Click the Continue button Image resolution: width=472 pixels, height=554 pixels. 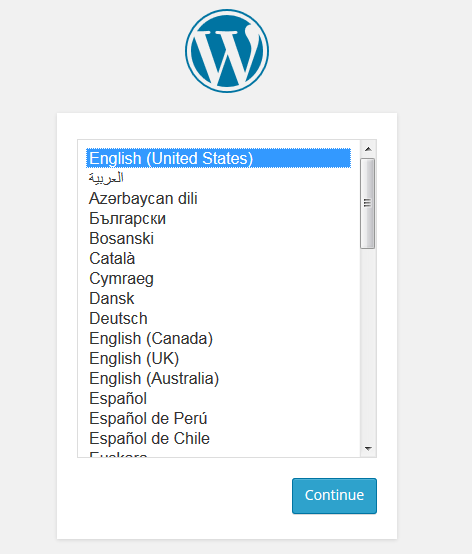coord(334,496)
